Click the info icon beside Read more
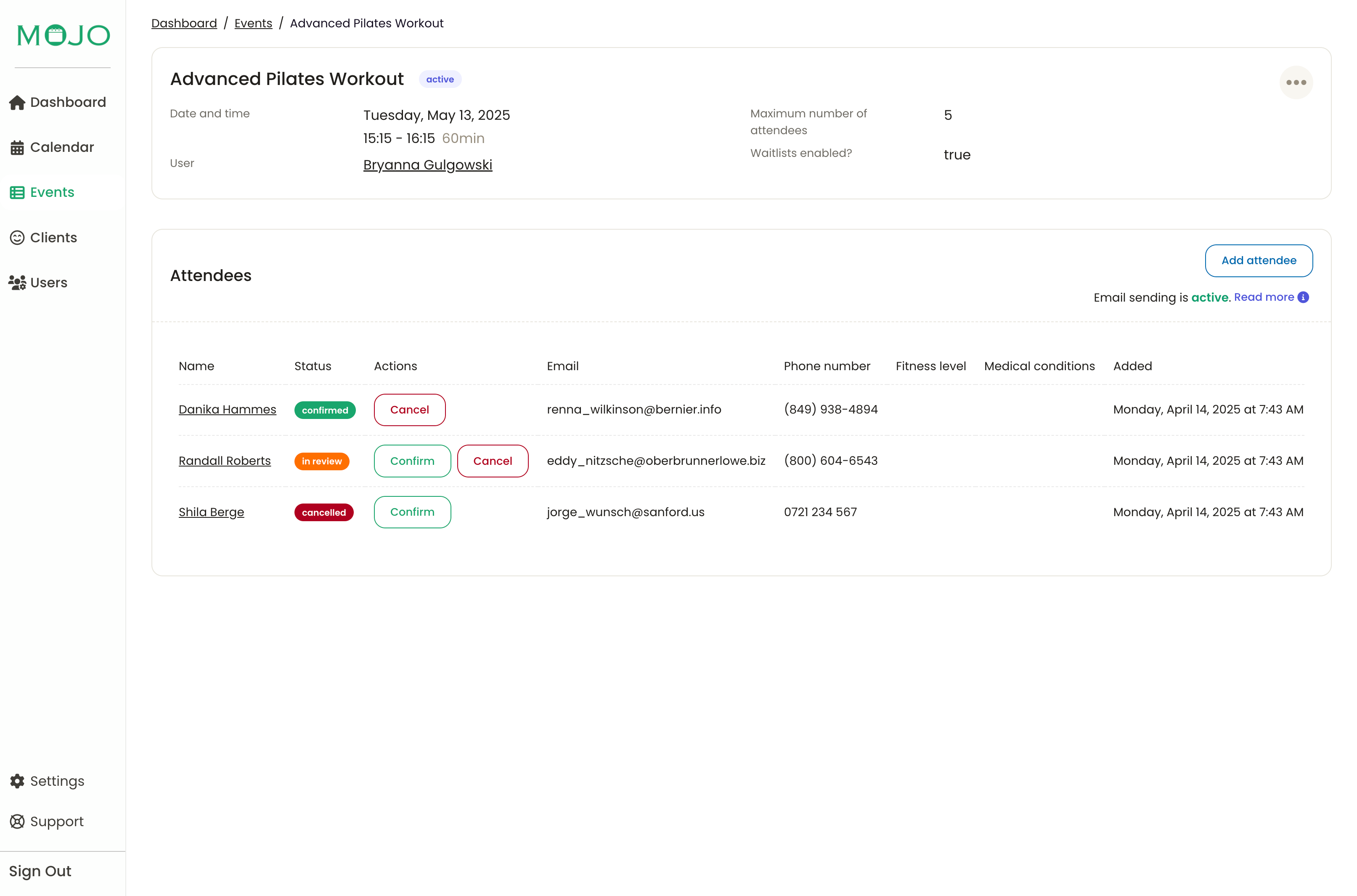This screenshot has height=896, width=1357. (x=1303, y=297)
